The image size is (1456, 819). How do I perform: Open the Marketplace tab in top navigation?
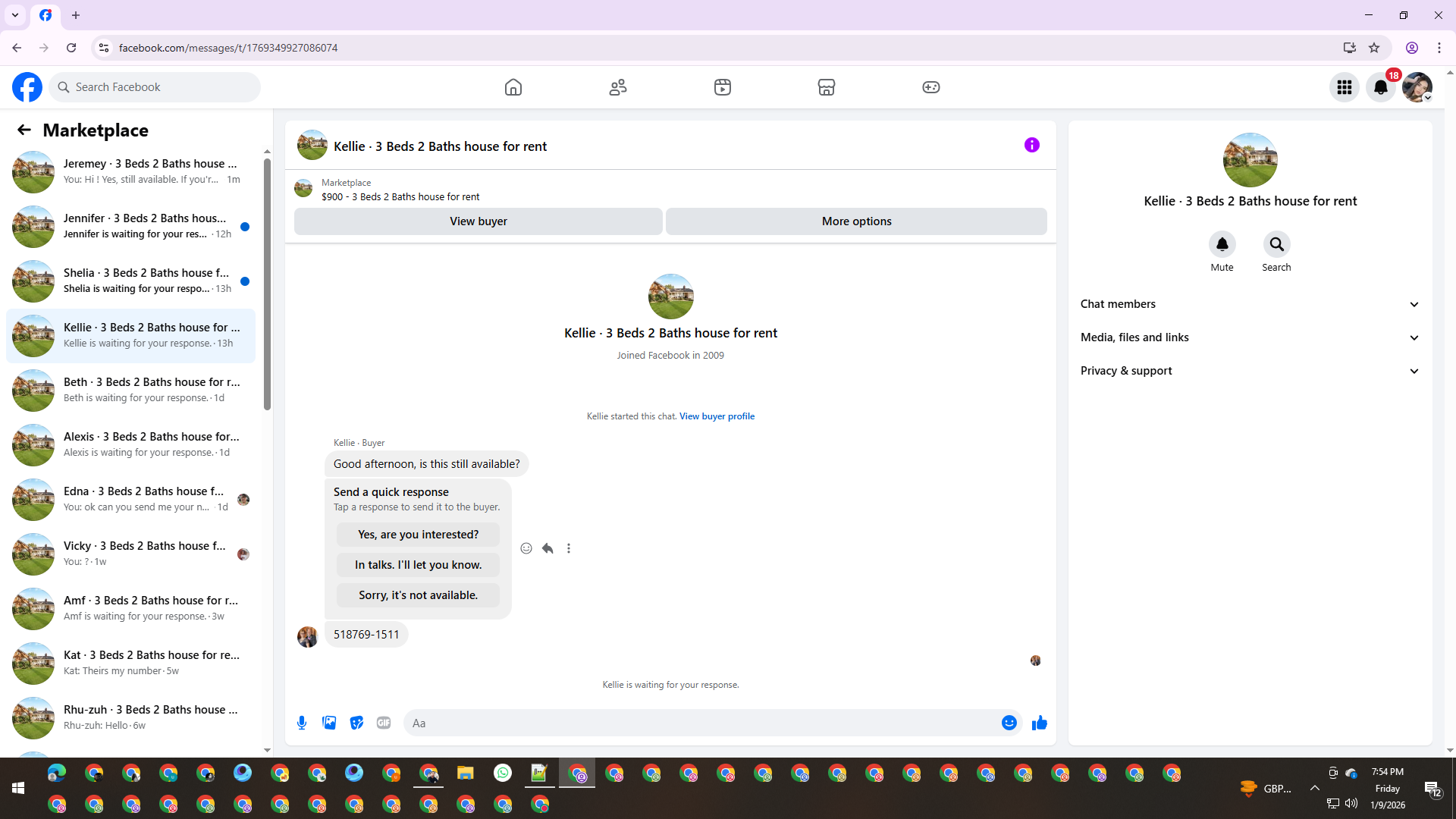tap(826, 87)
